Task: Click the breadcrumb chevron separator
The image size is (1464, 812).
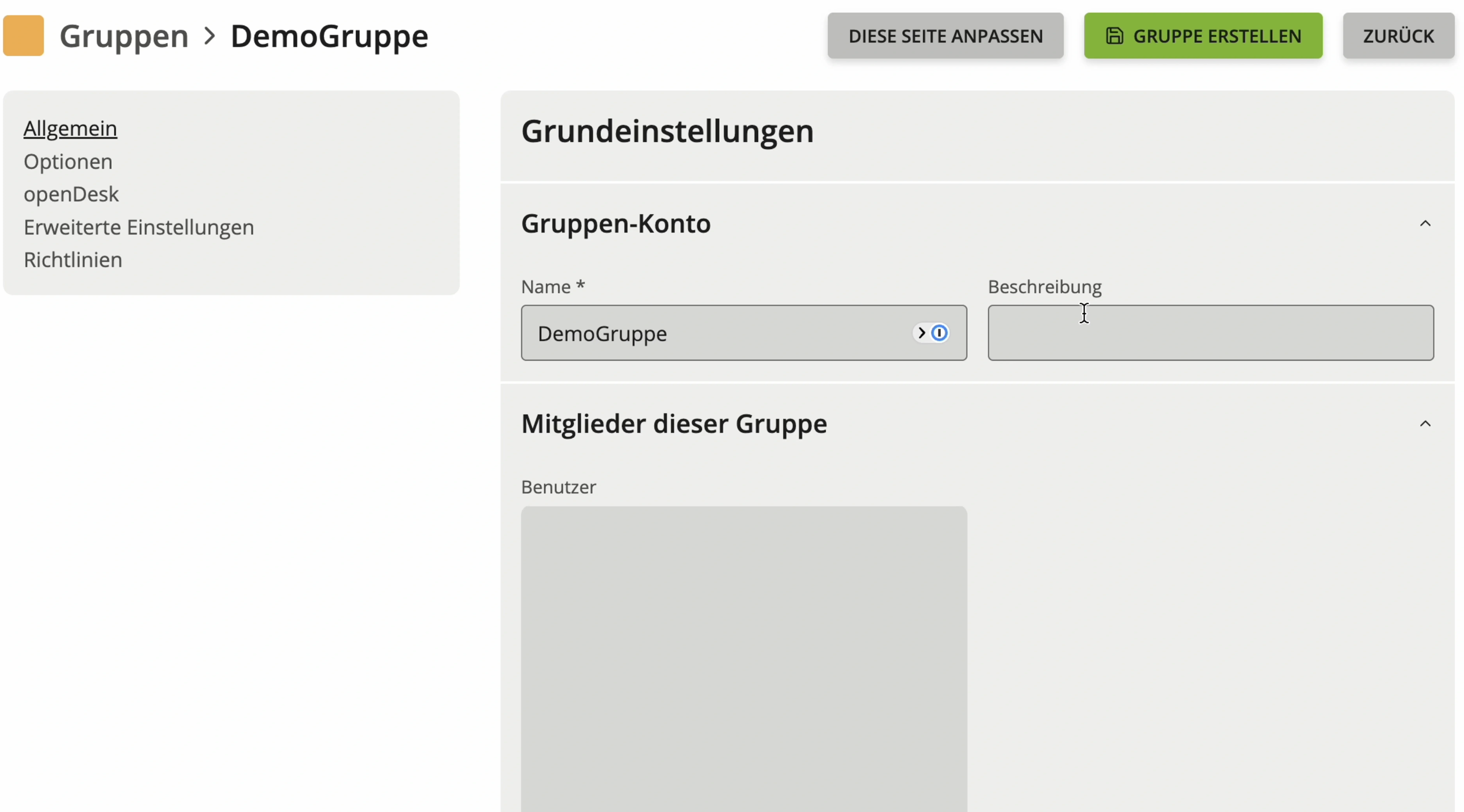Action: tap(210, 36)
